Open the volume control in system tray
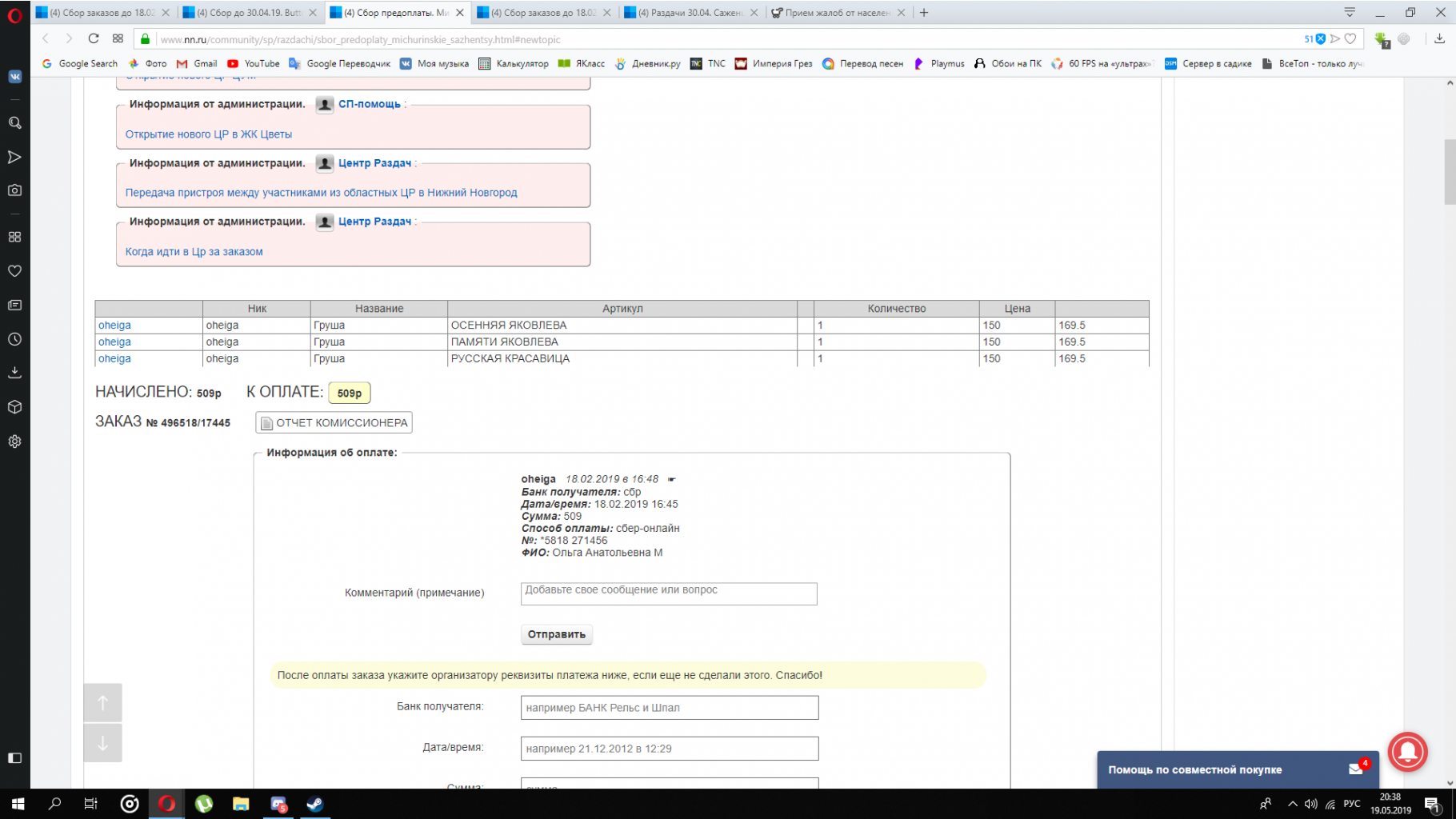 [1310, 804]
